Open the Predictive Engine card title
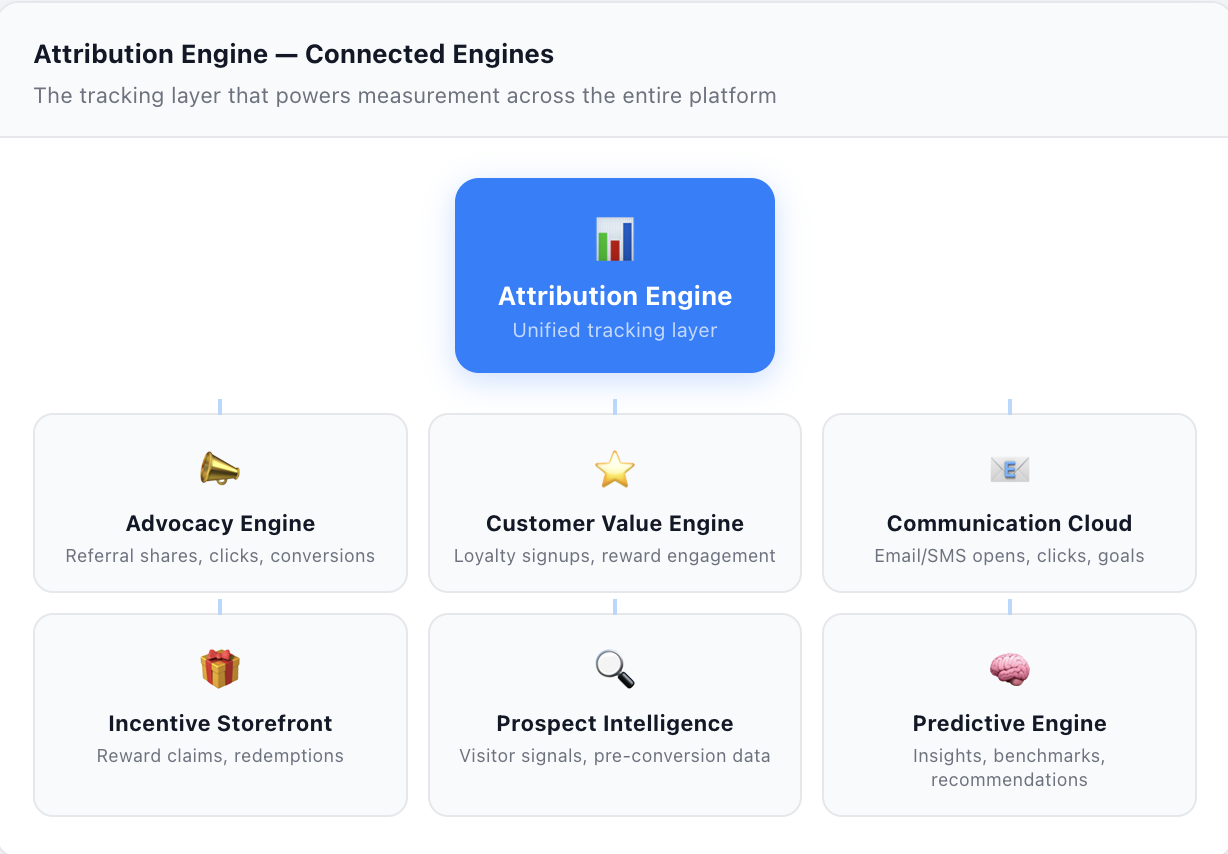The height and width of the screenshot is (854, 1228). click(1009, 724)
